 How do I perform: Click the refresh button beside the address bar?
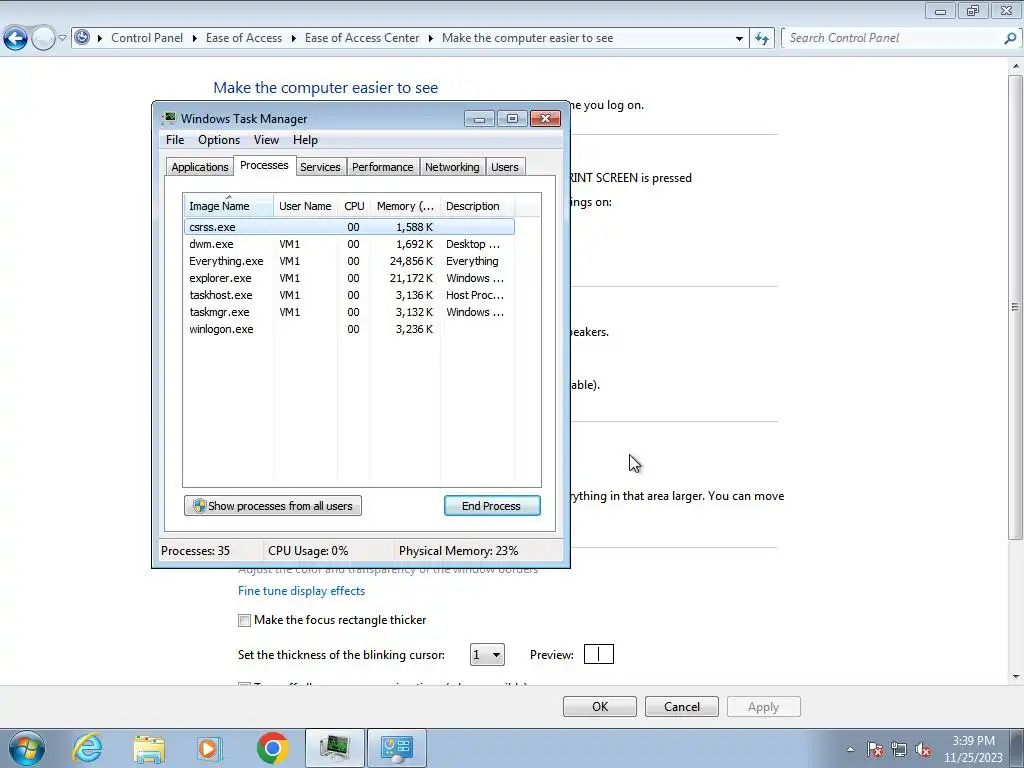pyautogui.click(x=761, y=38)
